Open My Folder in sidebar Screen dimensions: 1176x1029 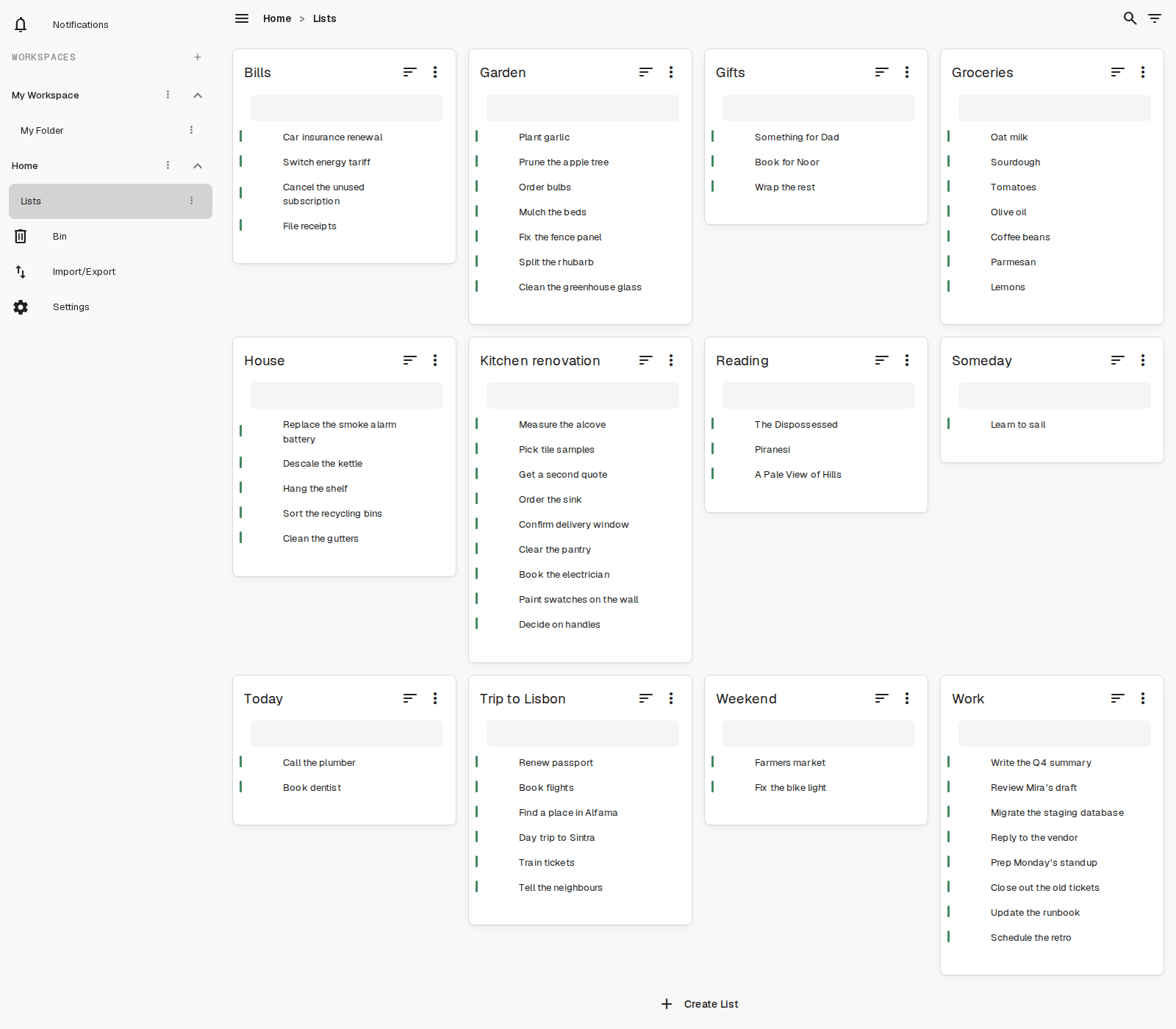pyautogui.click(x=42, y=130)
